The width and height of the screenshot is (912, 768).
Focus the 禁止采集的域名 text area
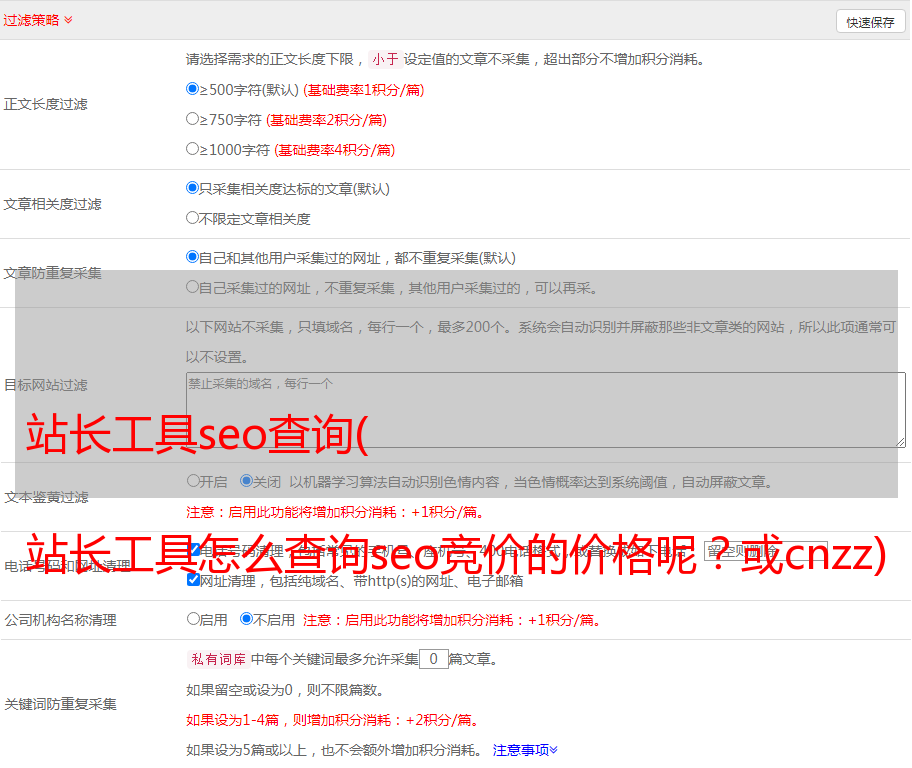pos(546,410)
